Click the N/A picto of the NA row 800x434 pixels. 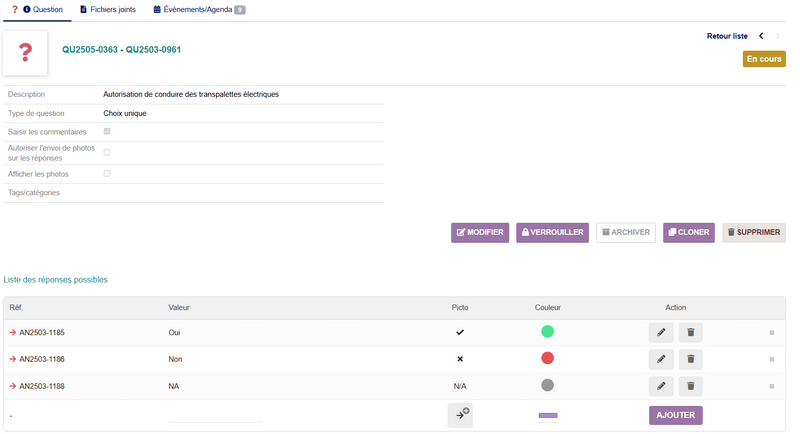click(460, 386)
